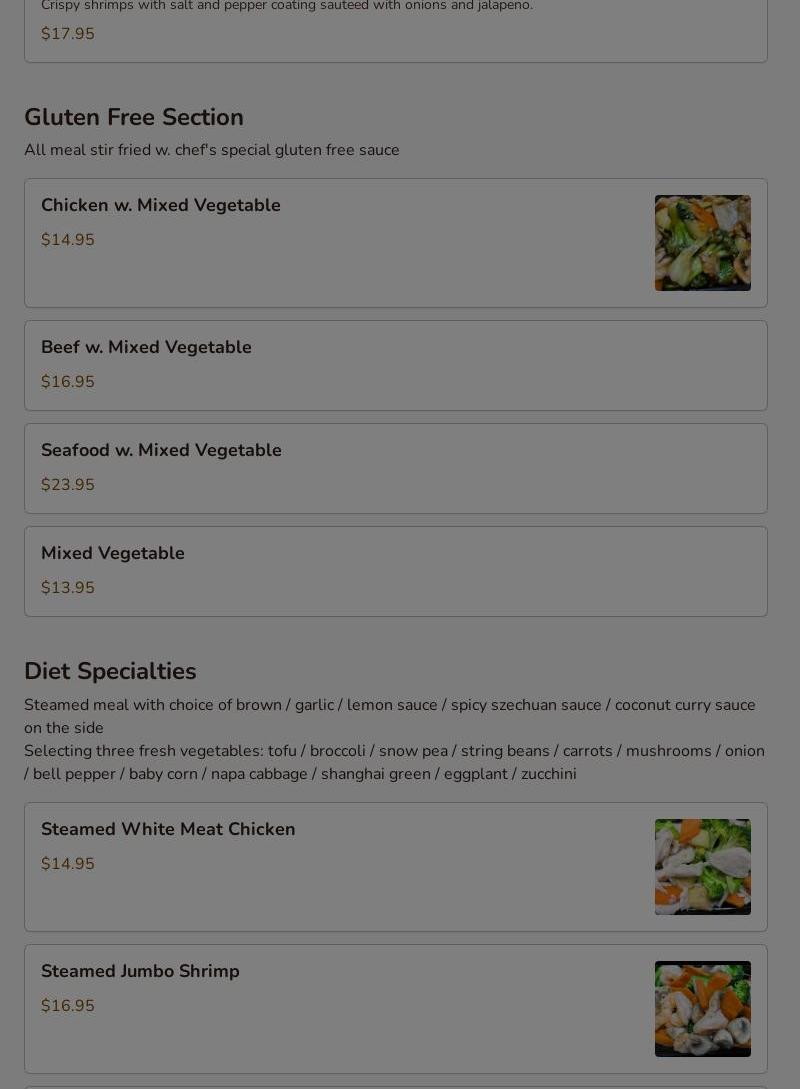Click the $14.95 Steamed White Meat Chicken price
This screenshot has width=800, height=1089.
[x=68, y=864]
